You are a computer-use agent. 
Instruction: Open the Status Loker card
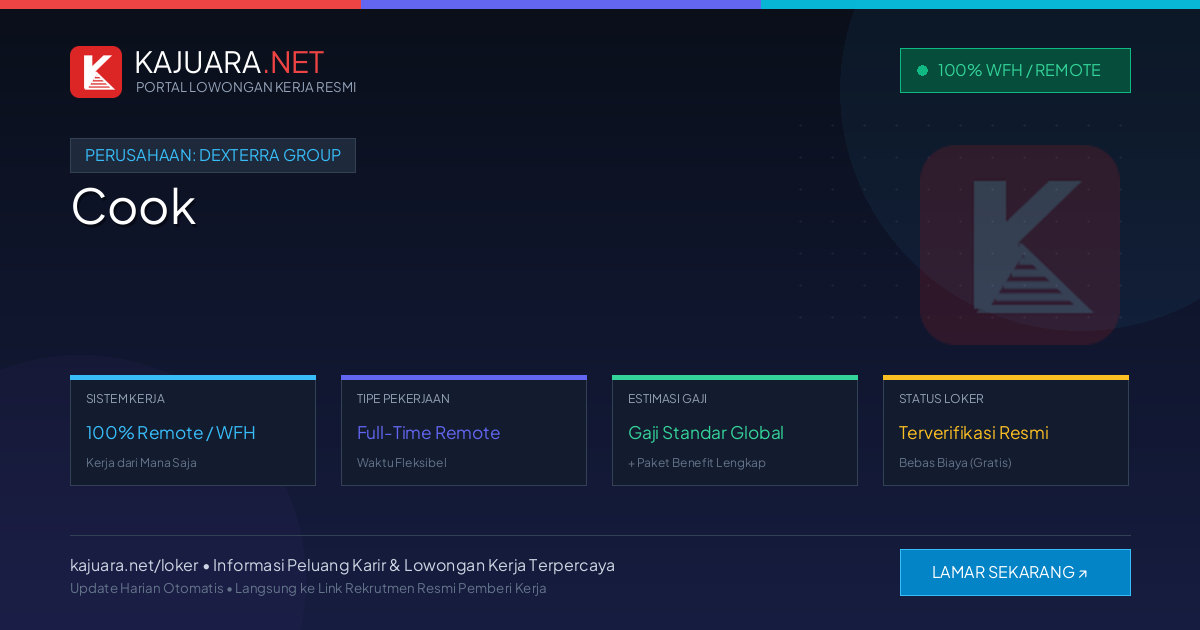coord(1006,430)
